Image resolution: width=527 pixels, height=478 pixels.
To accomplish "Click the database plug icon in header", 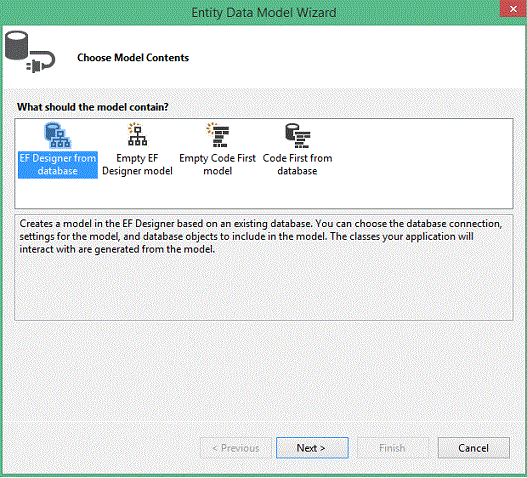I will [x=30, y=52].
